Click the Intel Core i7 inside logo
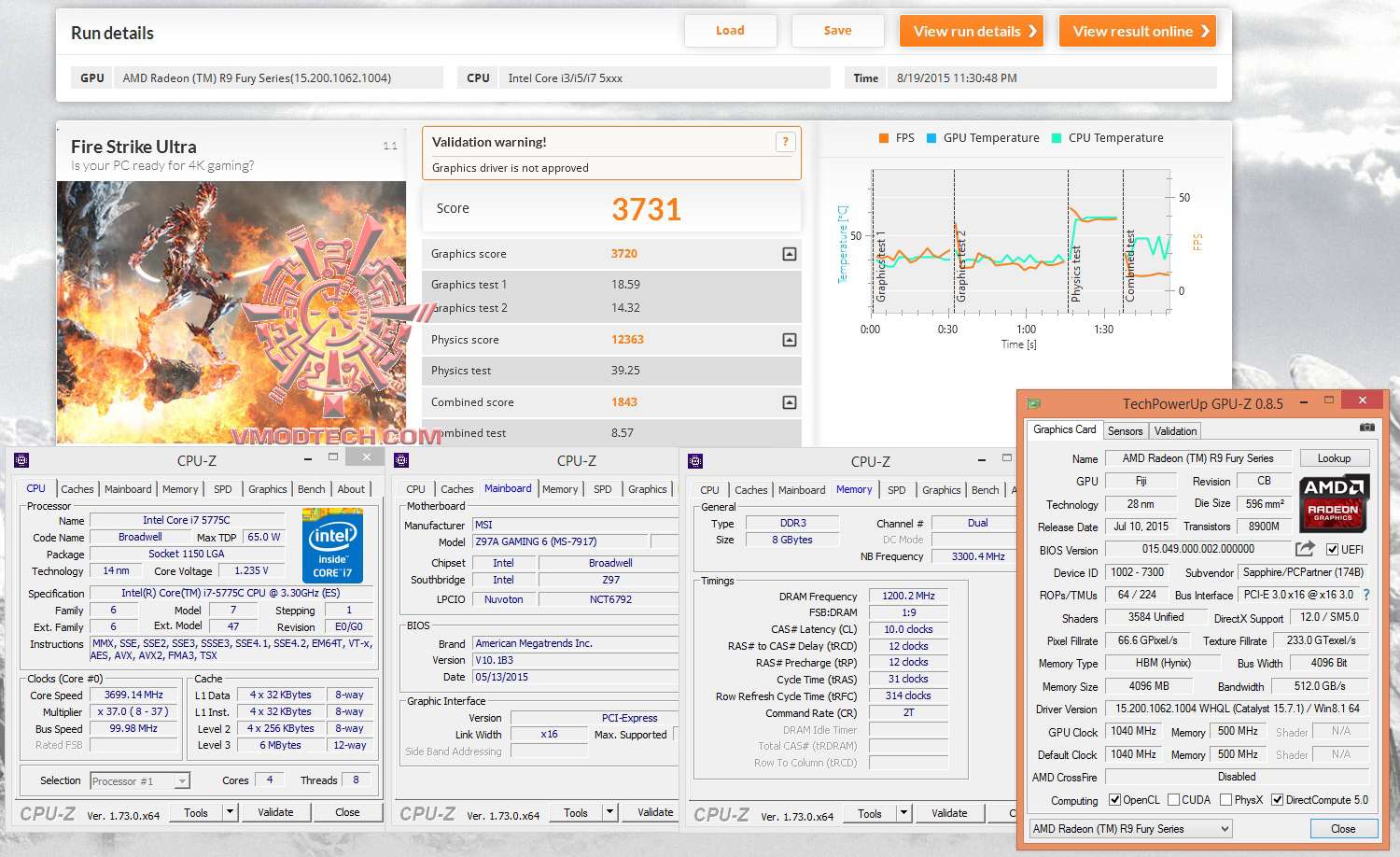The height and width of the screenshot is (857, 1400). (333, 546)
